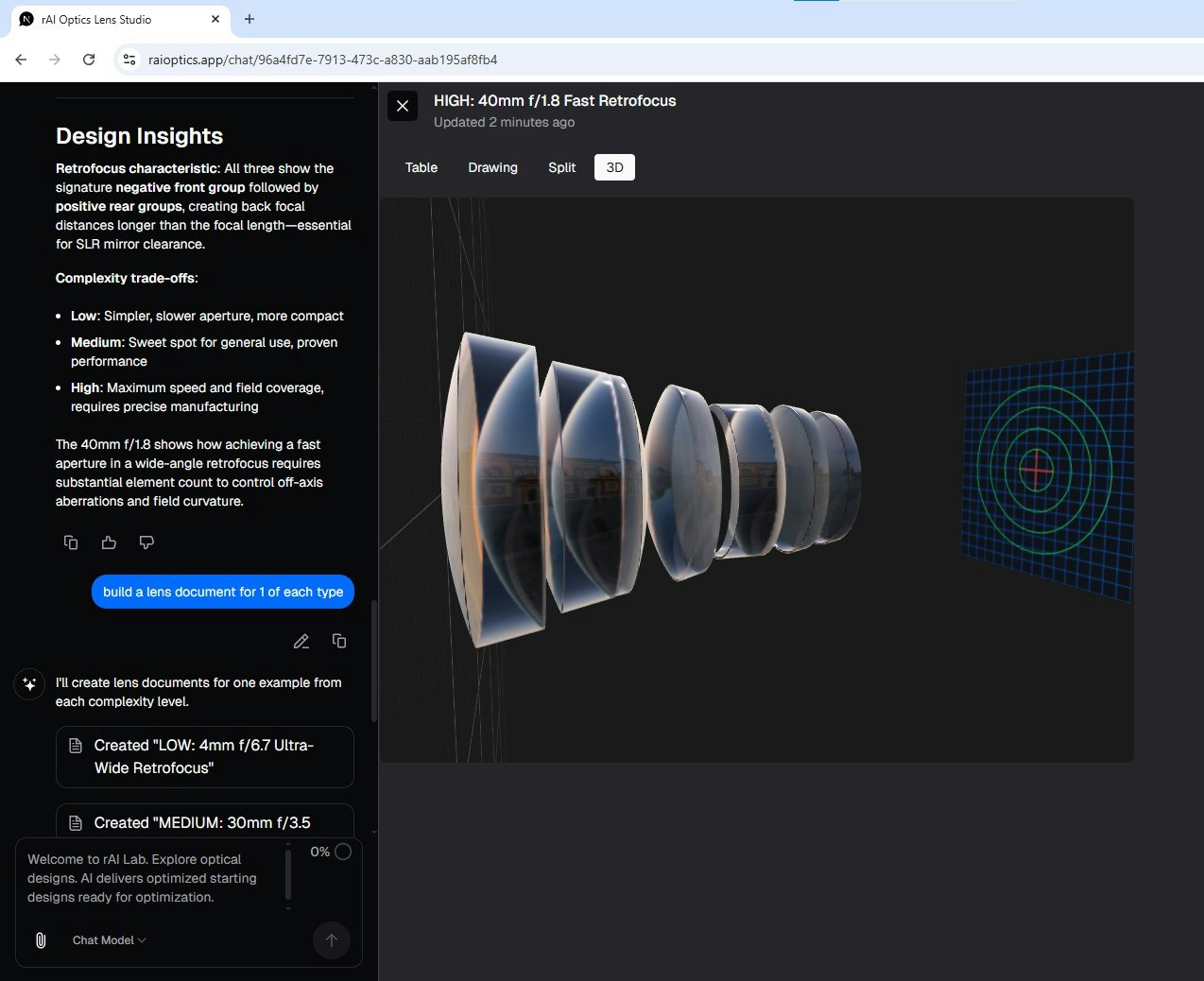The height and width of the screenshot is (981, 1204).
Task: Focus the chat message input field
Action: click(151, 878)
